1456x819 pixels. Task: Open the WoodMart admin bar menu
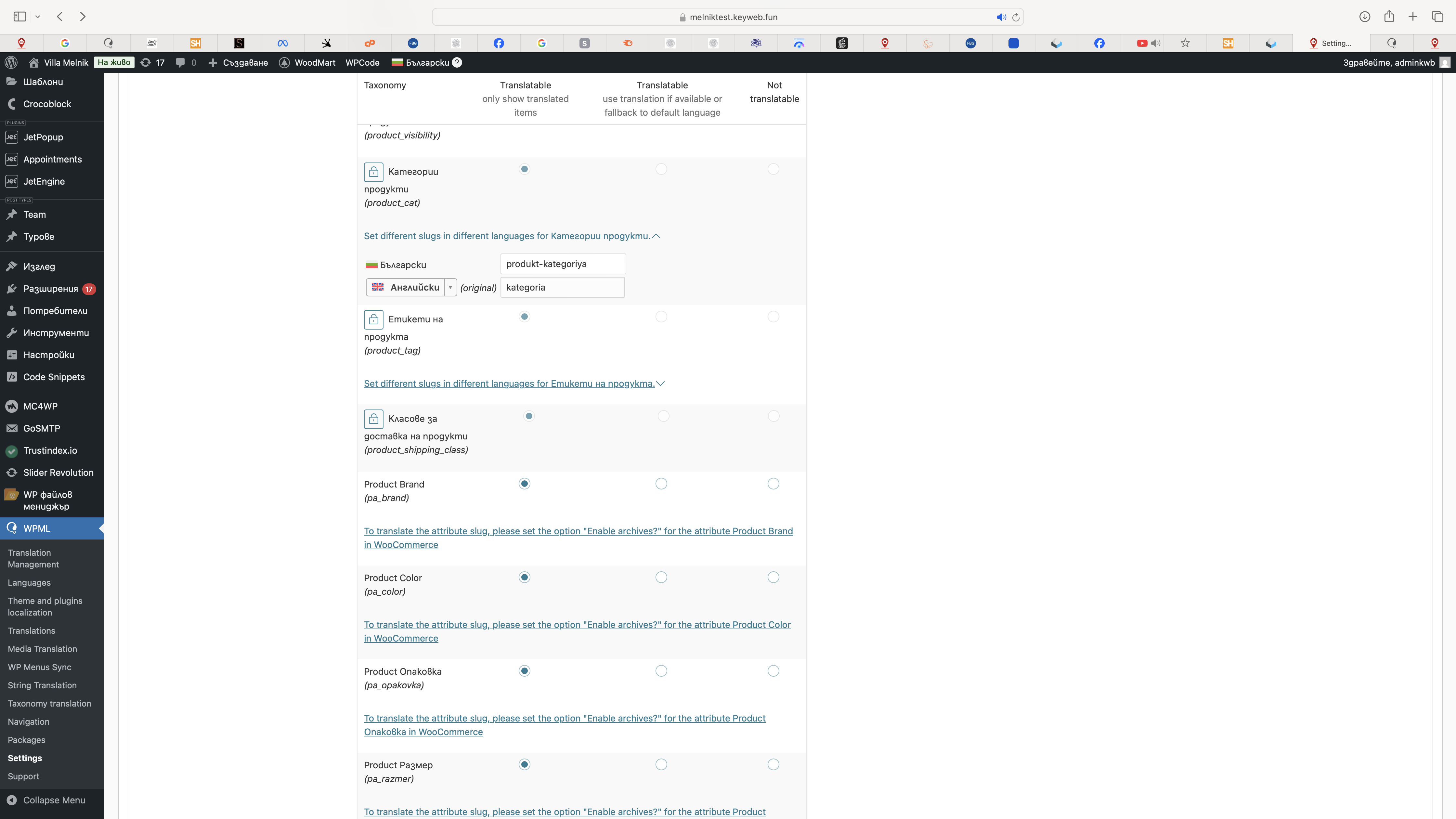click(x=307, y=62)
